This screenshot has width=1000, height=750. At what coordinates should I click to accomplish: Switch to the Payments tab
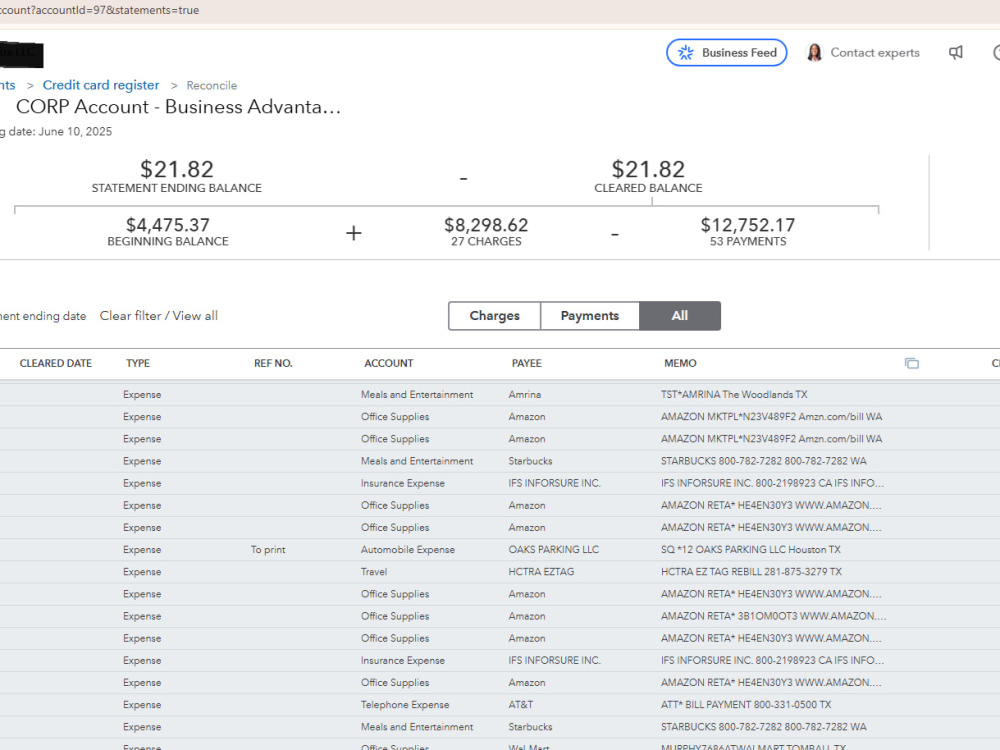(589, 316)
